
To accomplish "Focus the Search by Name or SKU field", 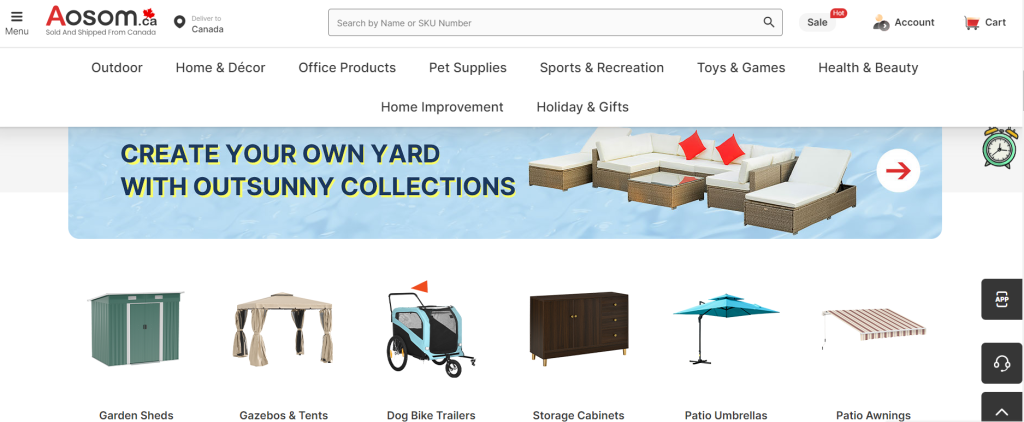I will [x=545, y=22].
